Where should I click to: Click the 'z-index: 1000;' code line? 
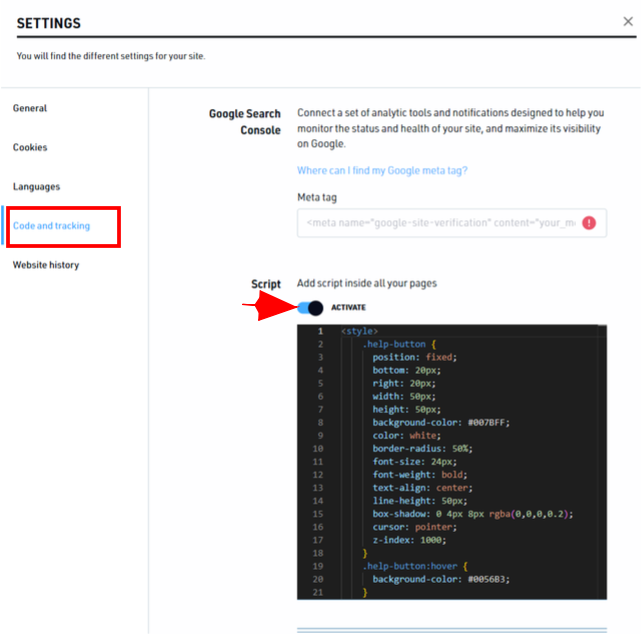[409, 540]
